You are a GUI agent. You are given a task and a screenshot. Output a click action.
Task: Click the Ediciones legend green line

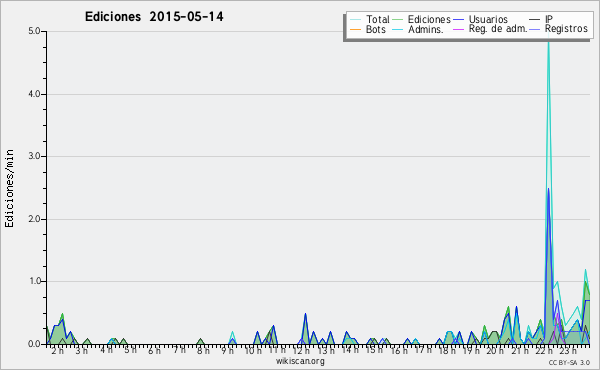coord(398,20)
